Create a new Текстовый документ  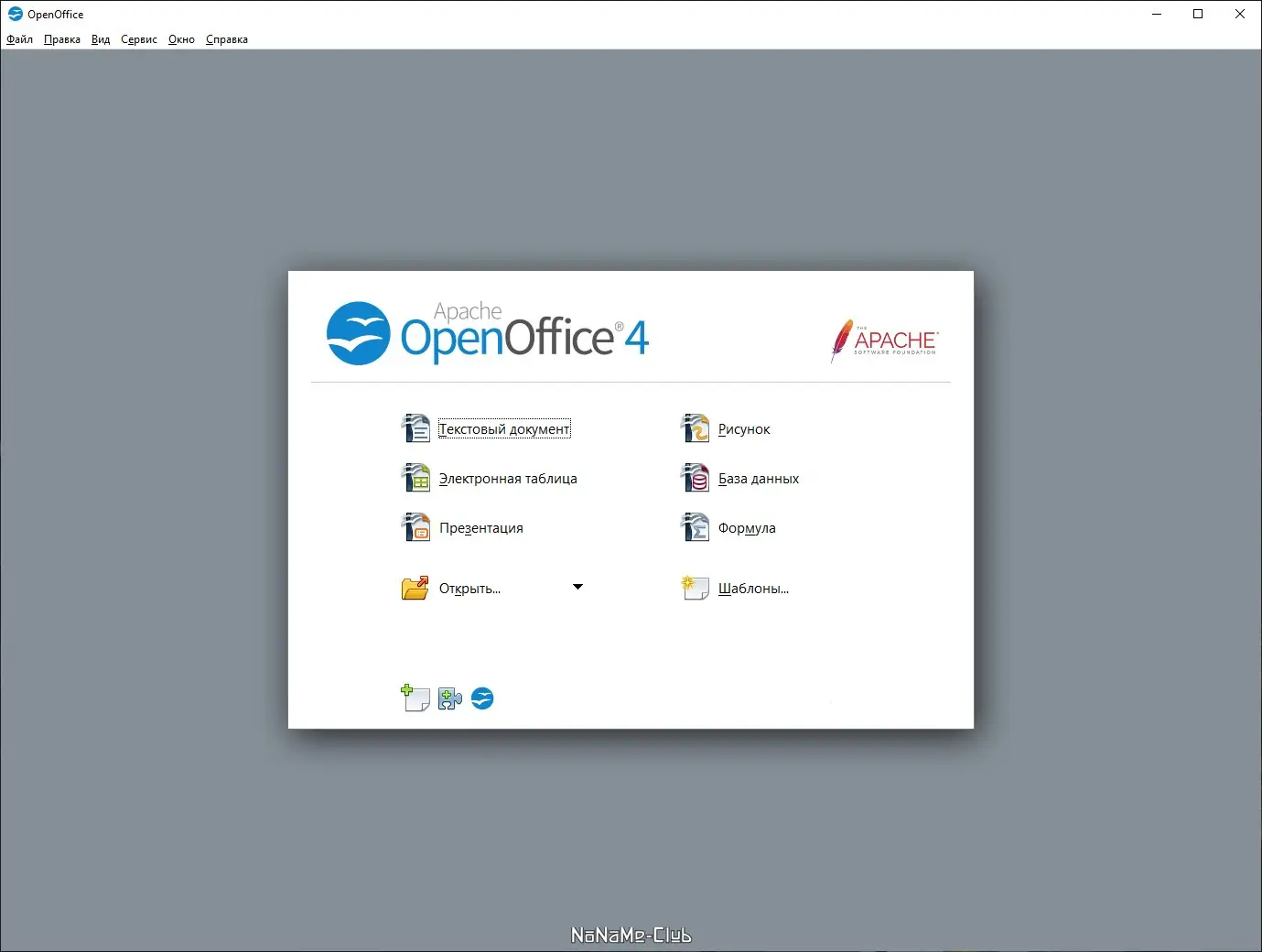click(504, 429)
